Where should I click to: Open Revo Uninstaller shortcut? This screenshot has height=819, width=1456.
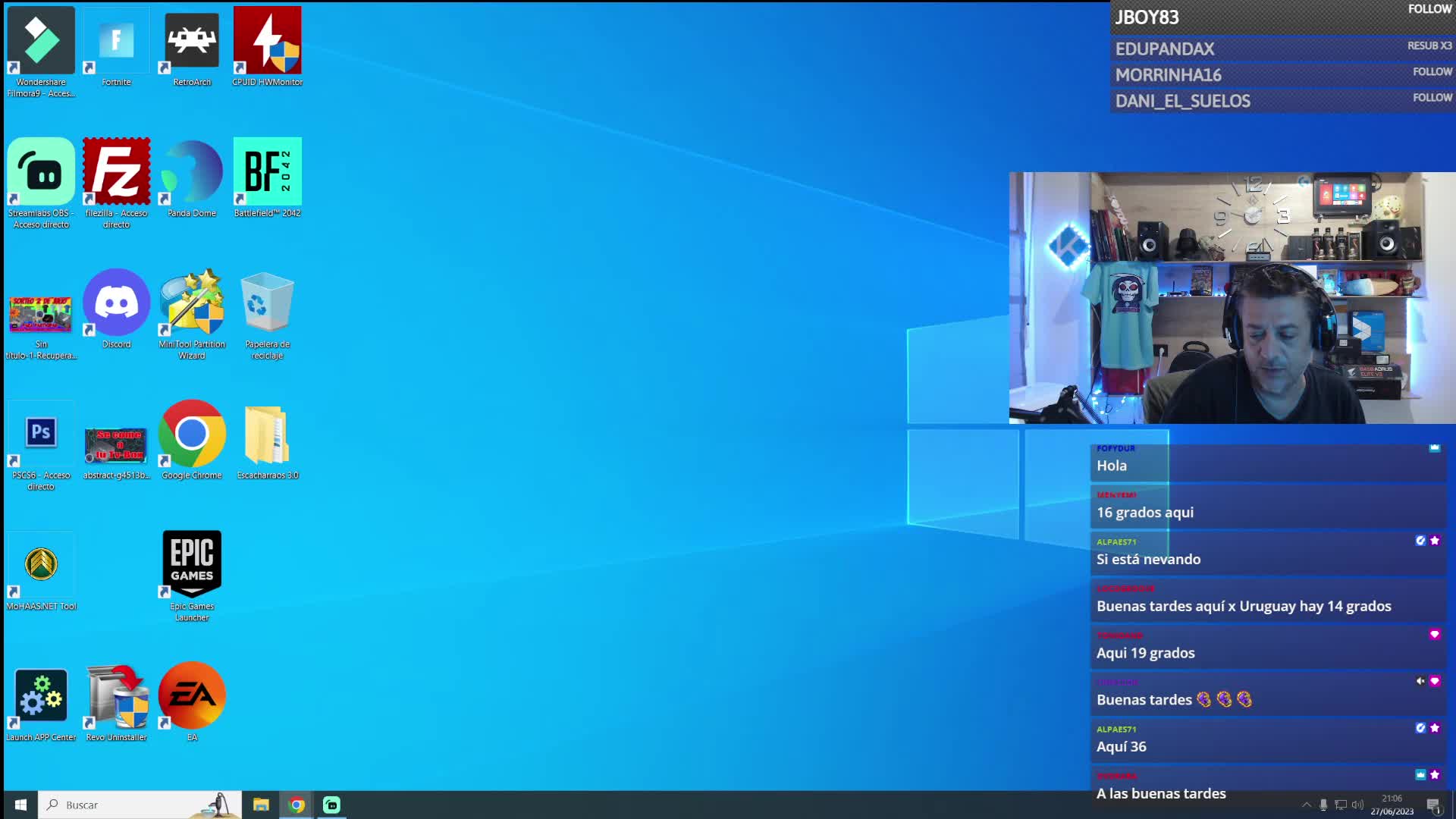116,702
